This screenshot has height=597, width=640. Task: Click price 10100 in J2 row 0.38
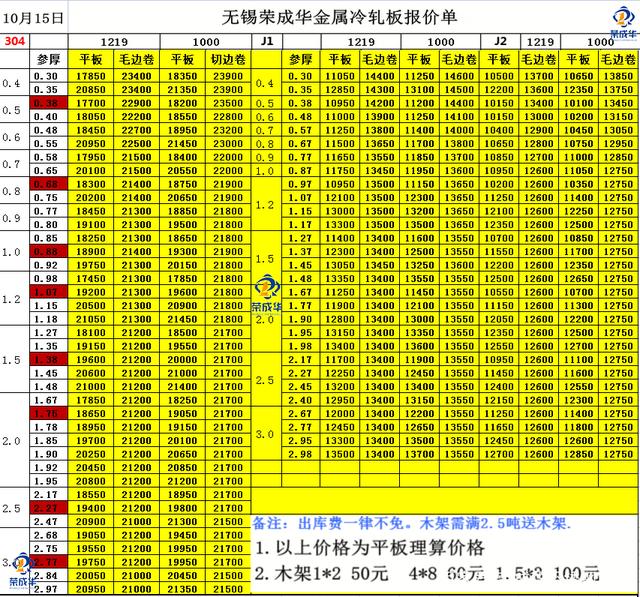(578, 103)
